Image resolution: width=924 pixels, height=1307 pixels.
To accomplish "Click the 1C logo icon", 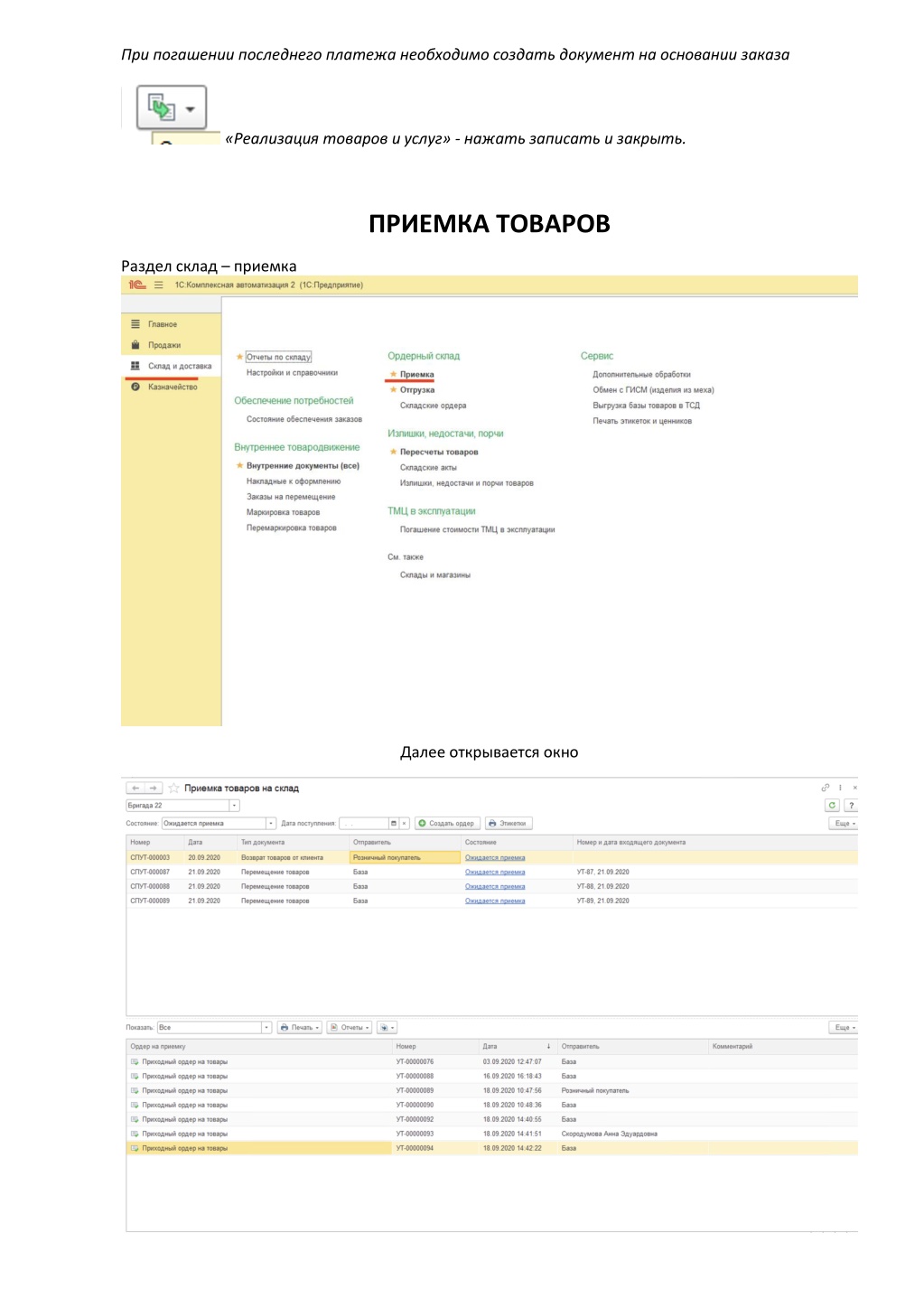I will click(137, 285).
